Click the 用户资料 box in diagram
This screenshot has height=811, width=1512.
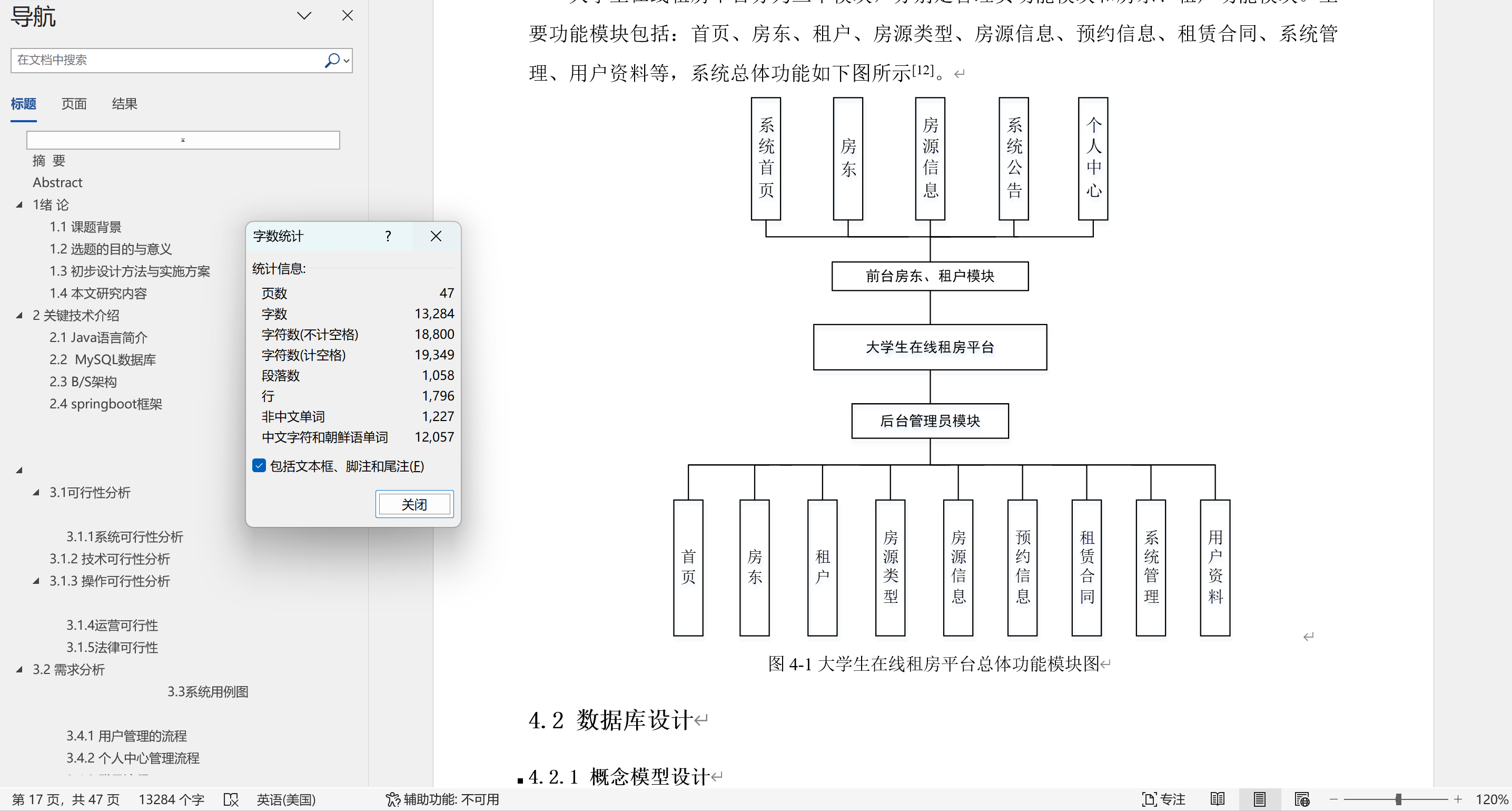point(1215,568)
